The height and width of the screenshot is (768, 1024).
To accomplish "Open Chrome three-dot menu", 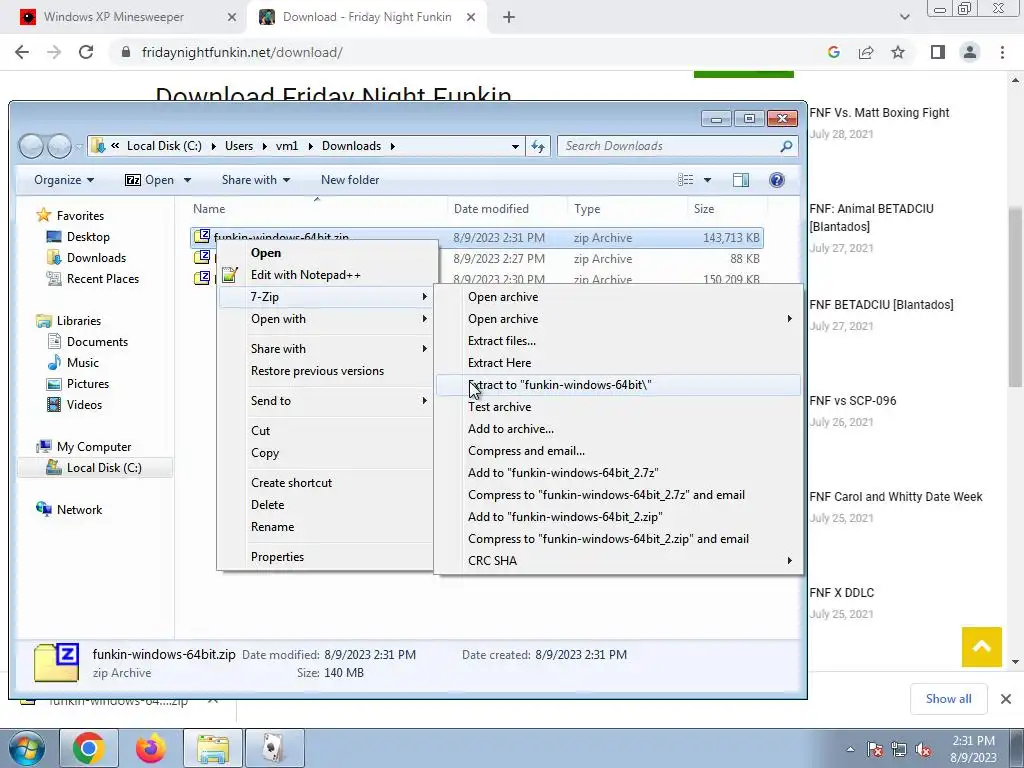I will (1002, 52).
